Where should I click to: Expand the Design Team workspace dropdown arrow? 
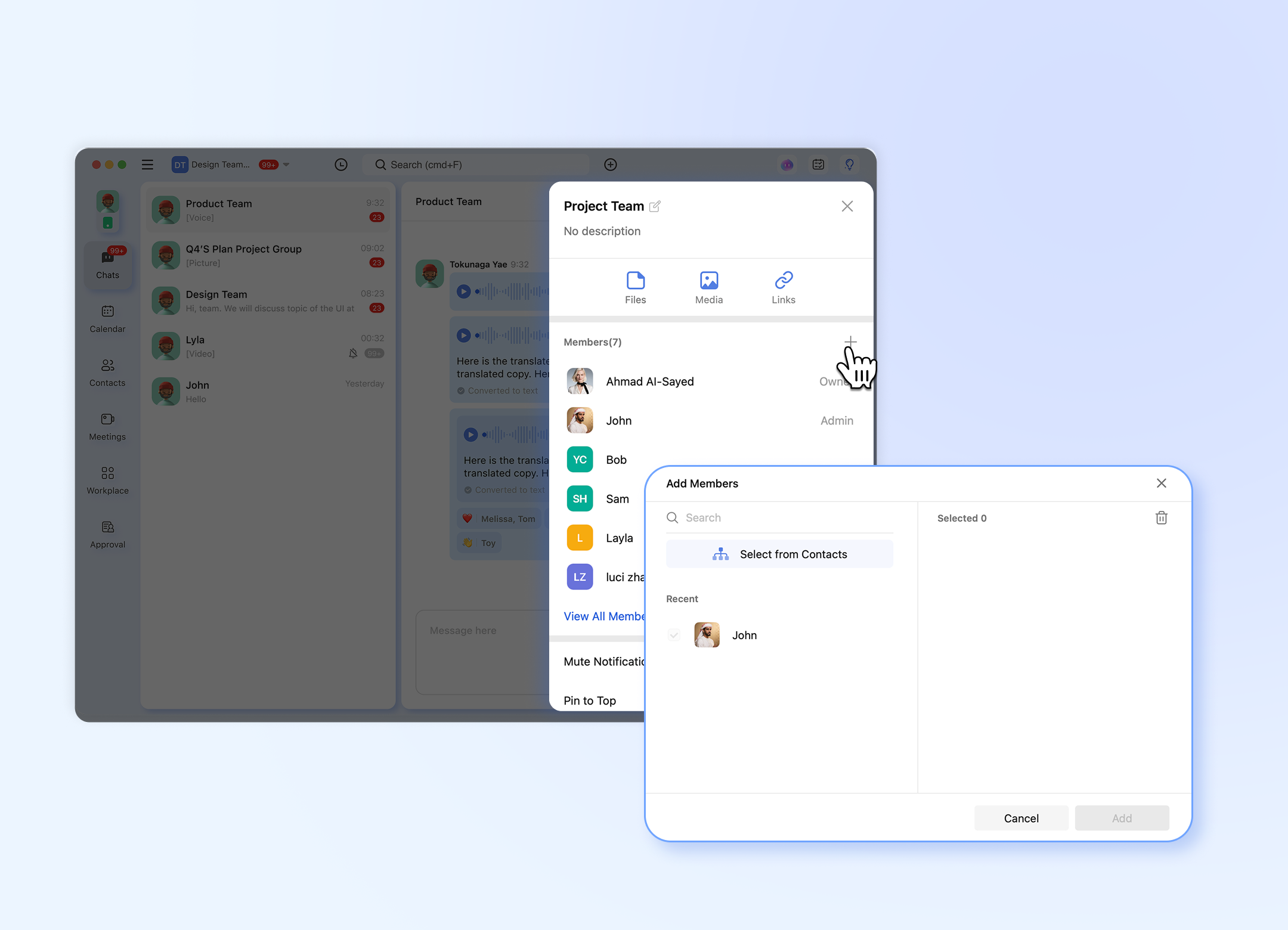tap(287, 165)
